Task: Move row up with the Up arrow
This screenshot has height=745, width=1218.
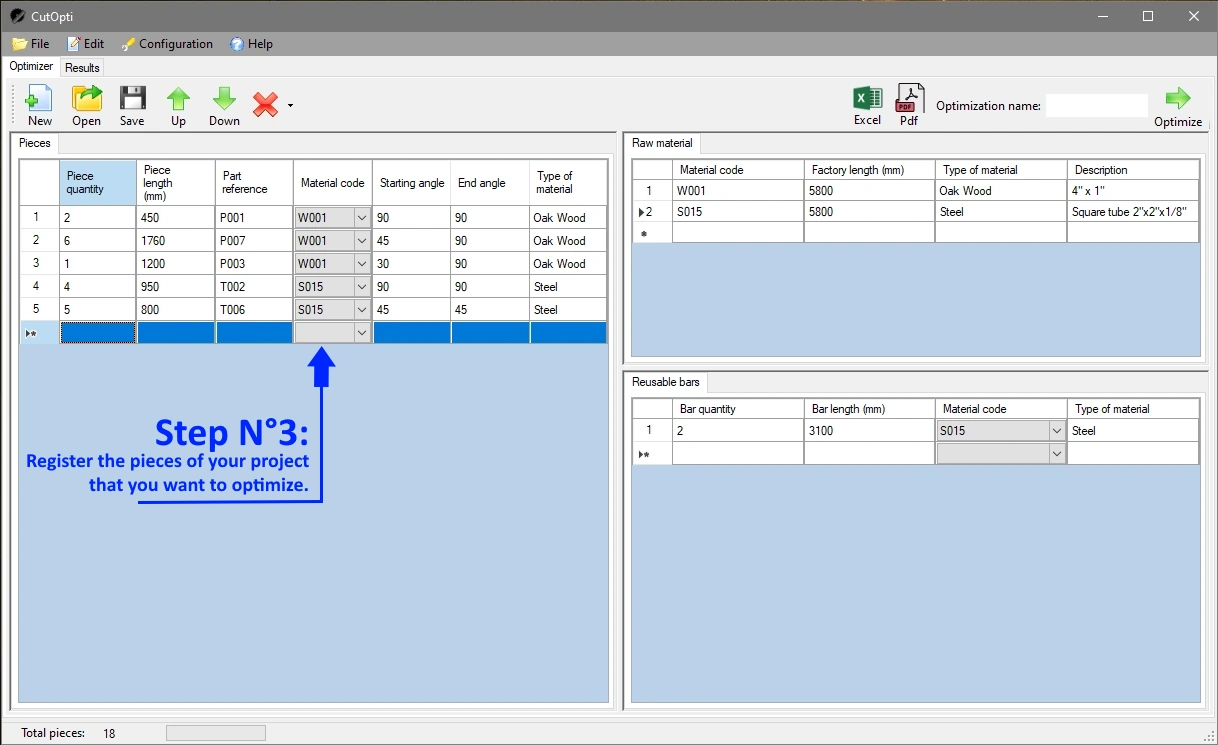Action: 178,105
